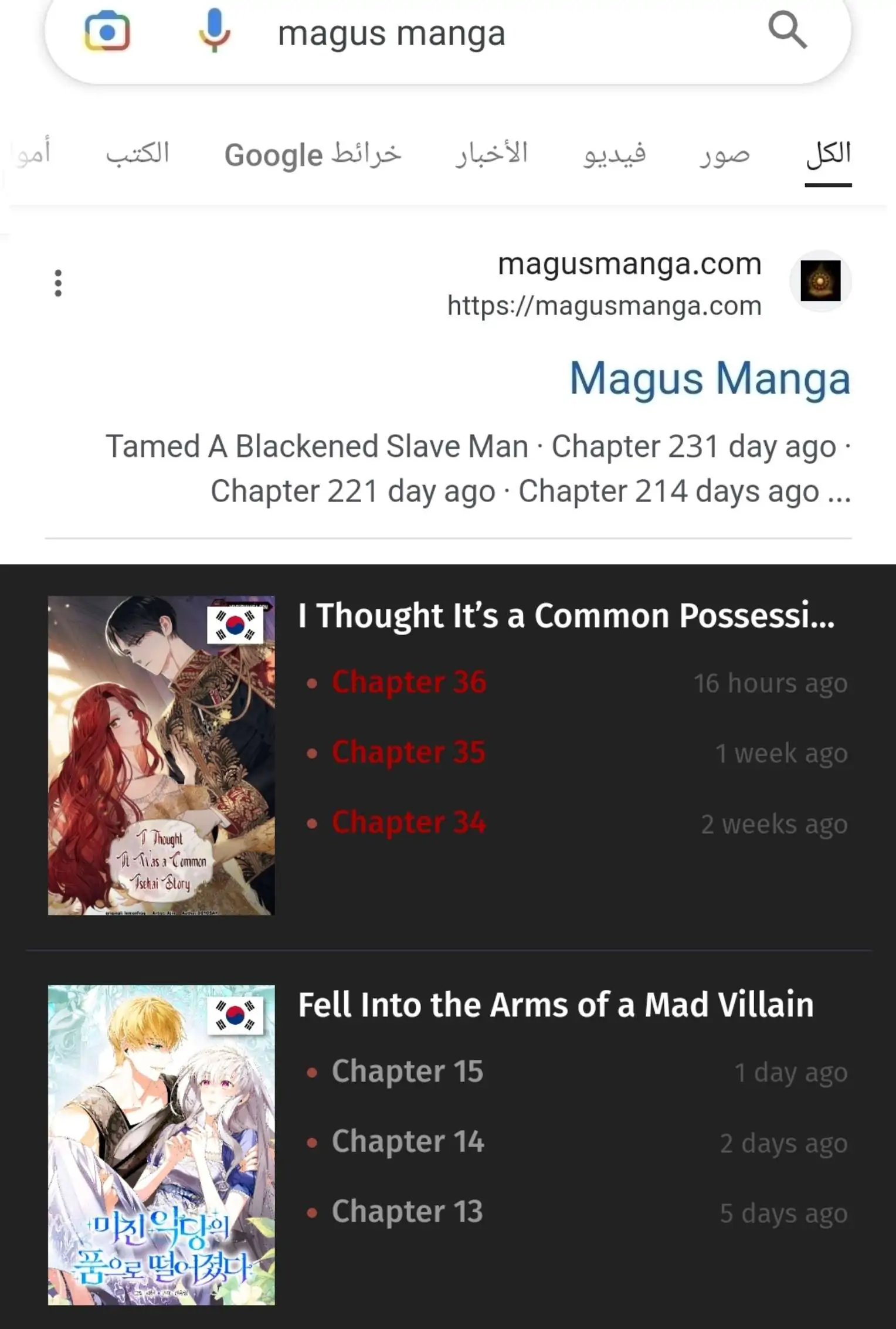Open Chapter 13 link

pyautogui.click(x=407, y=1212)
